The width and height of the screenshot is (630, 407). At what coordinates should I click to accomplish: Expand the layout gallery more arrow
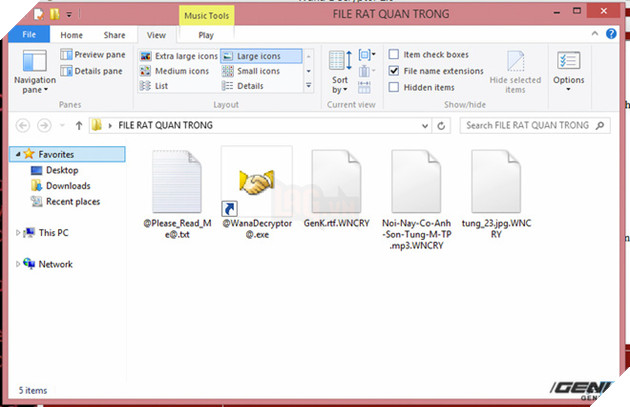308,87
